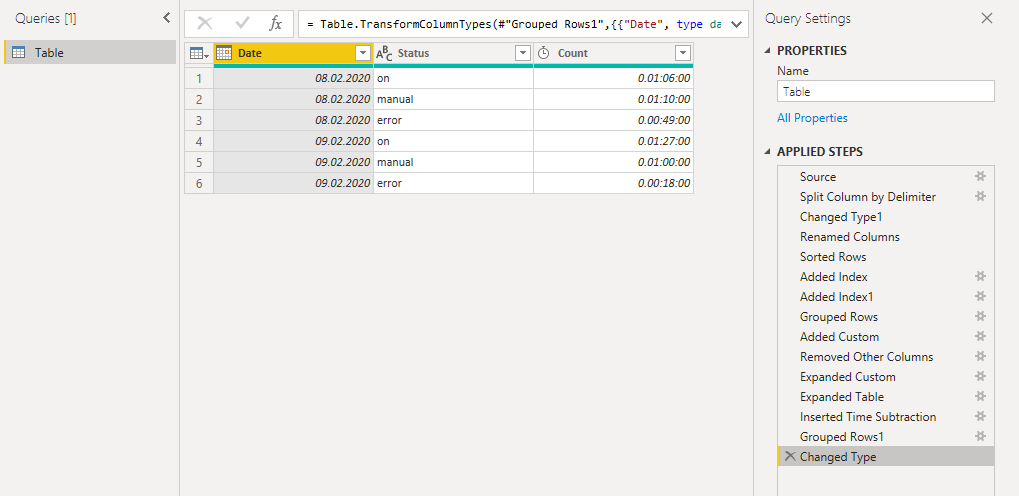Image resolution: width=1019 pixels, height=496 pixels.
Task: Select row number 1 header
Action: click(199, 79)
